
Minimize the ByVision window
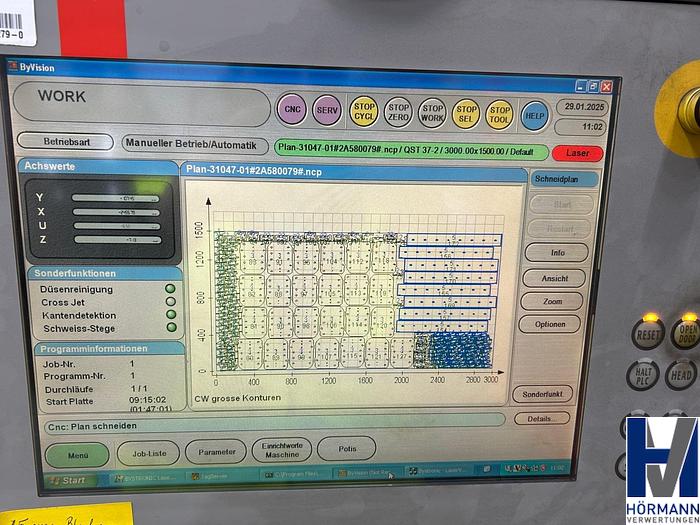pos(581,86)
